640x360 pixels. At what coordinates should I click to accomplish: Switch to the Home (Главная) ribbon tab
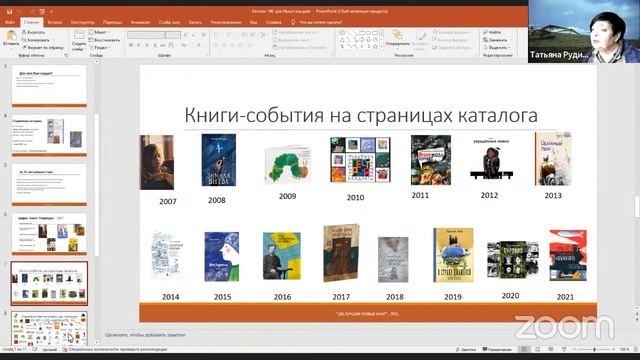pyautogui.click(x=32, y=22)
